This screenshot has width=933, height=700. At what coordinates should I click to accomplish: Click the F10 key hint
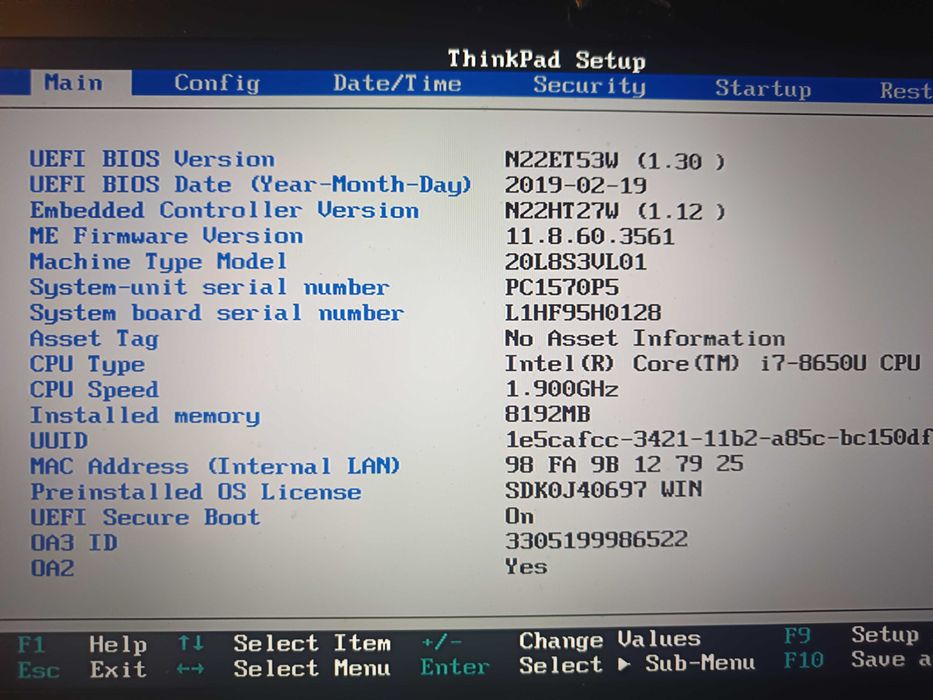click(804, 660)
